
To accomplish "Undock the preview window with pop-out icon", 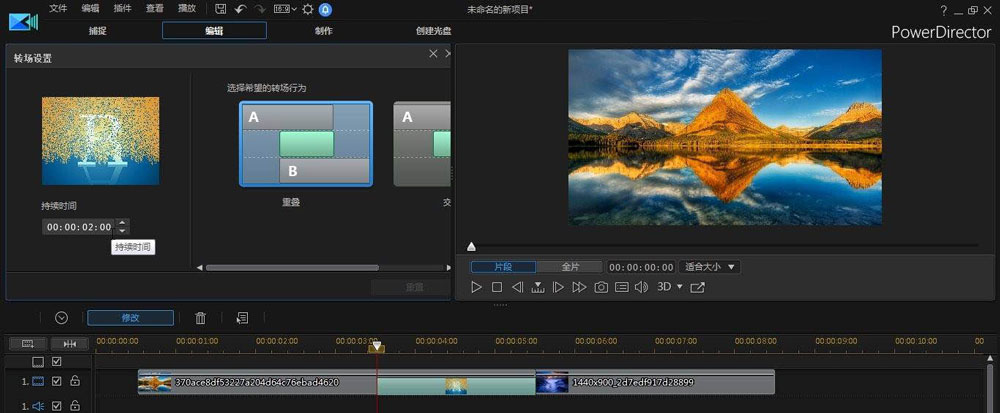I will 697,287.
